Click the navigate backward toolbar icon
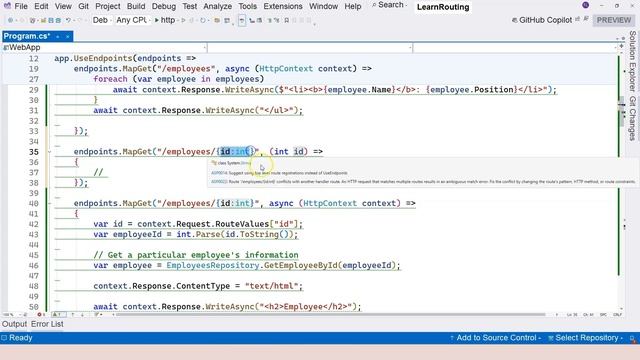The width and height of the screenshot is (640, 360). (x=11, y=20)
